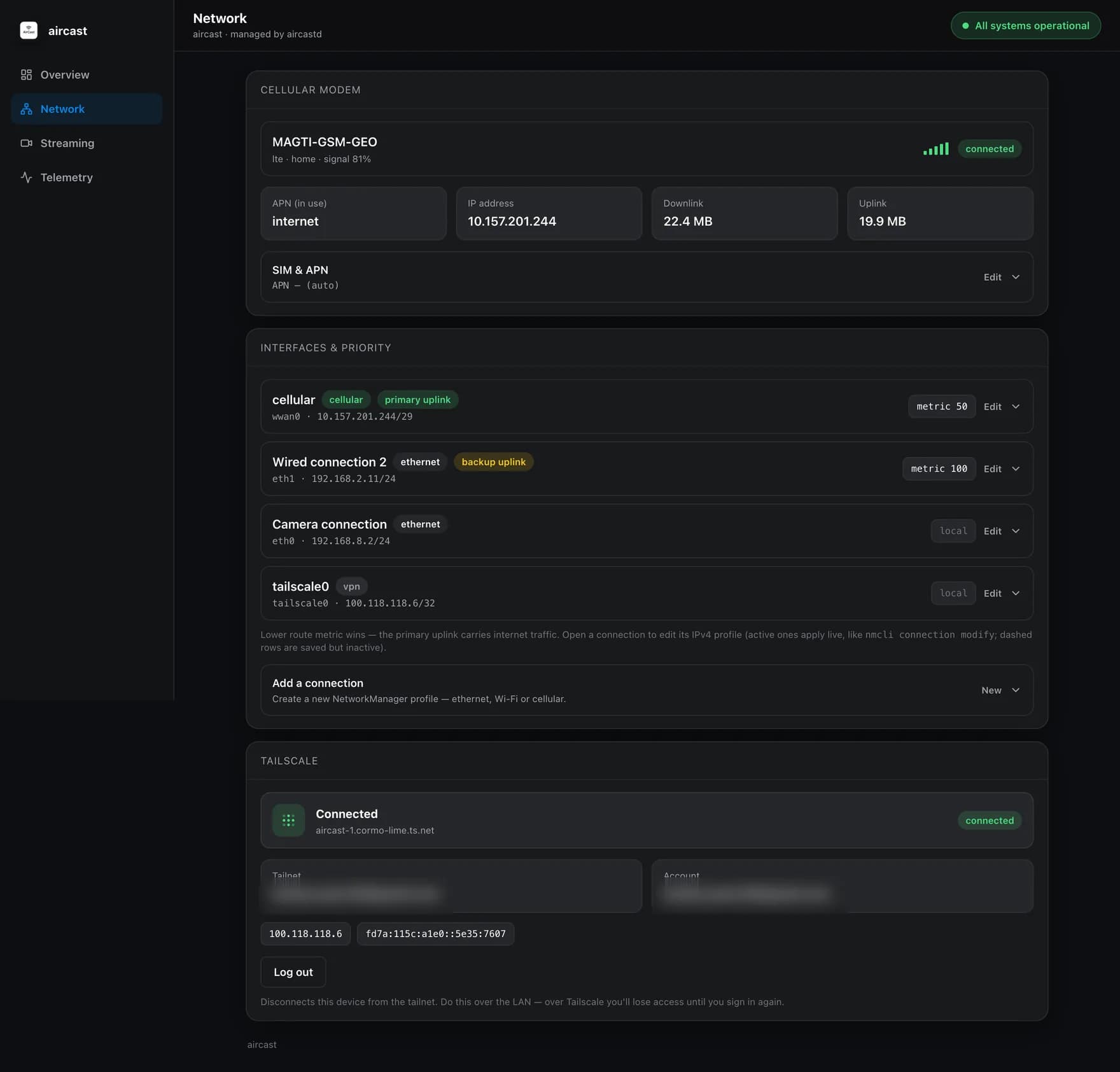Click Edit on Wired connection 2
Screen dimensions: 1120x1072
coord(992,469)
